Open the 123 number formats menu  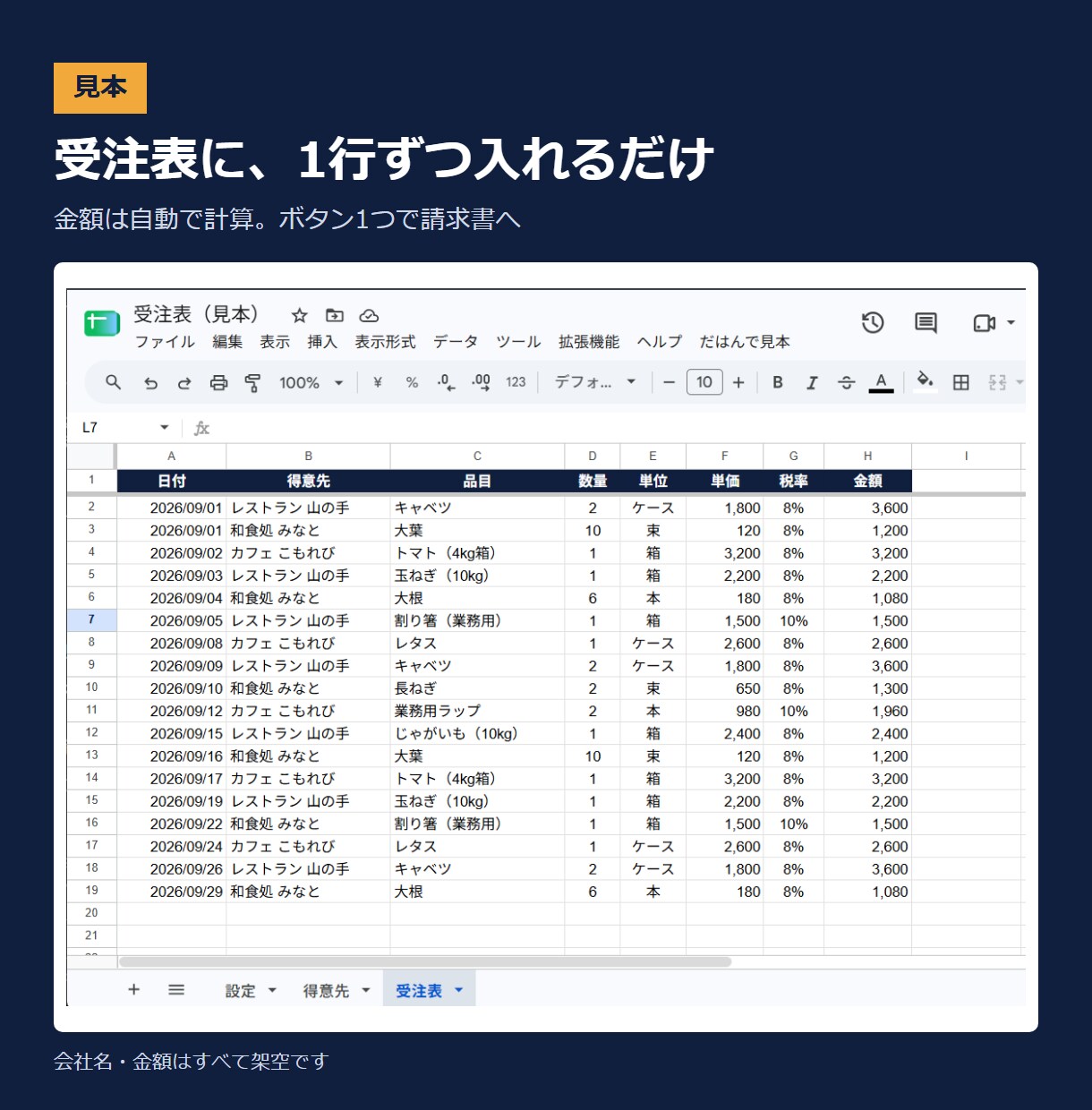coord(516,382)
